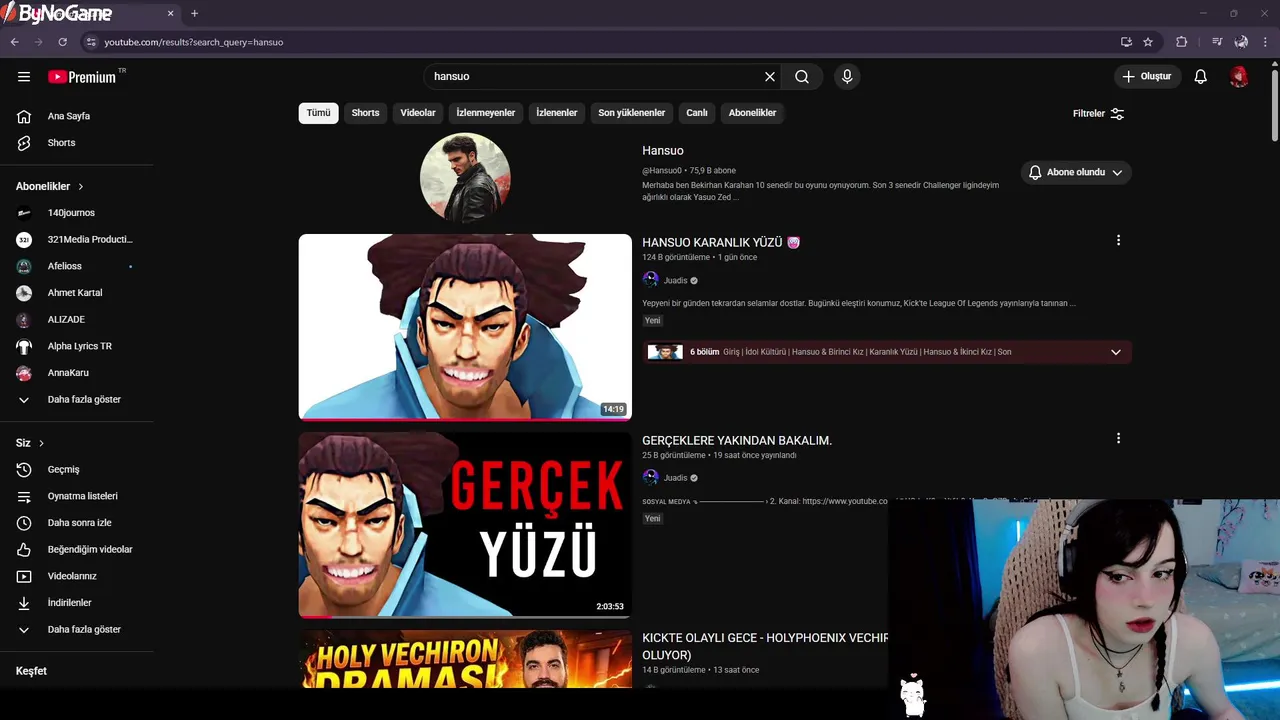1280x720 pixels.
Task: Select the Canlı filter chip
Action: click(x=697, y=113)
